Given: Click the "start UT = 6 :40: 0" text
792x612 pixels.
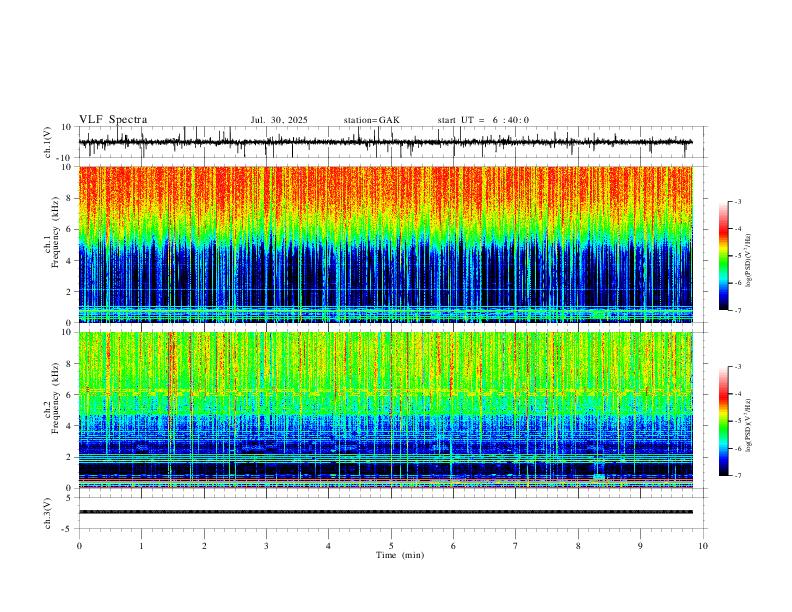Looking at the screenshot, I should click(483, 120).
